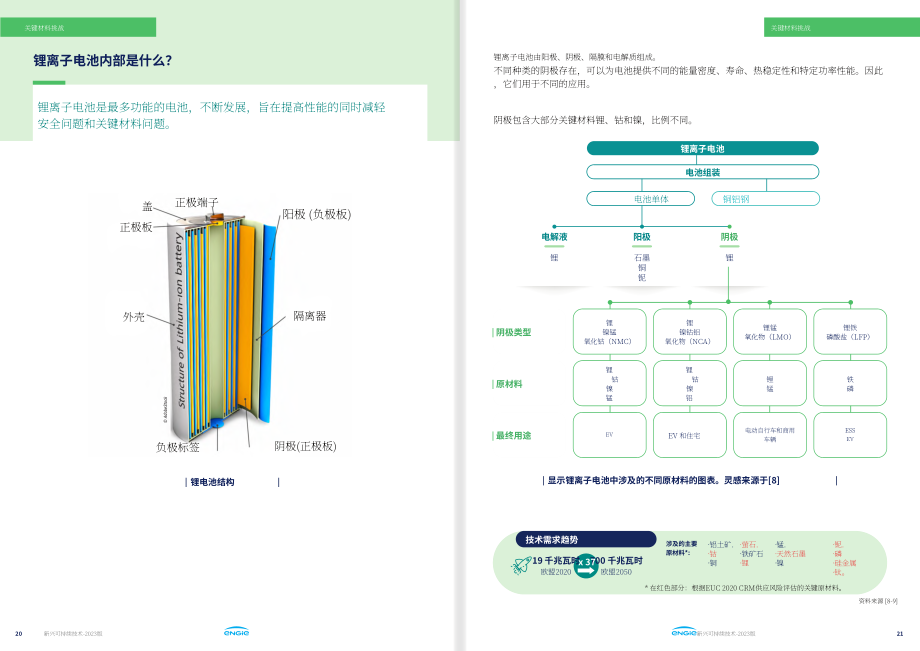Viewport: 920px width, 651px height.
Task: Click the battery label 阳极 (负极板)
Action: (316, 214)
